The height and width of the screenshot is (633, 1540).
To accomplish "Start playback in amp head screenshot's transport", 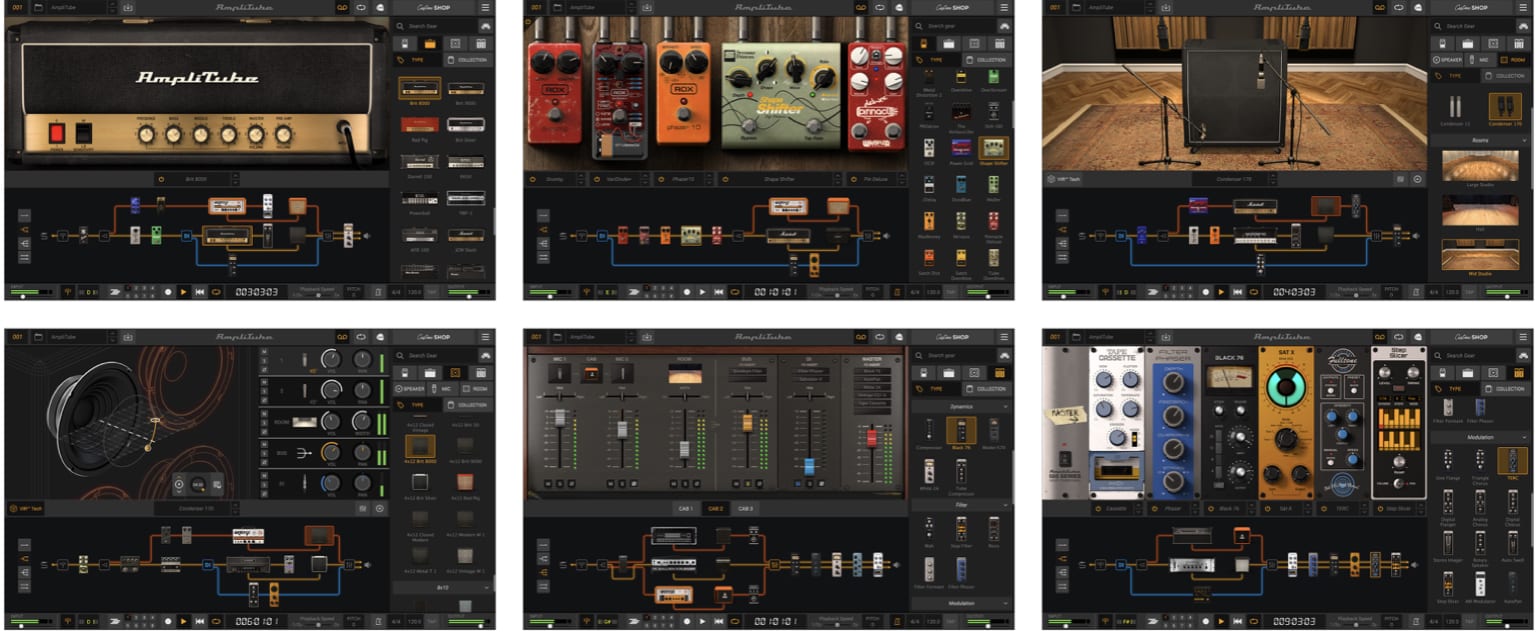I will click(184, 292).
